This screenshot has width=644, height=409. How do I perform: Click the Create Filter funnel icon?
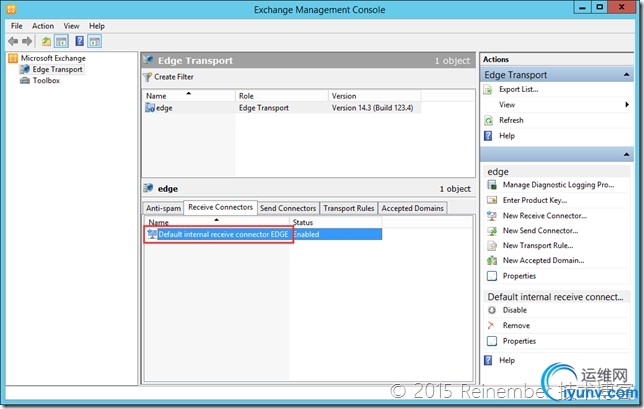point(147,77)
